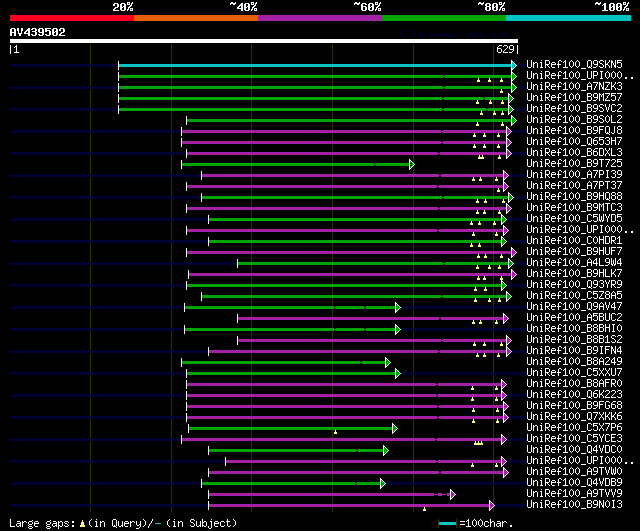Click the UniRef100_C0HDR1 label

tap(574, 240)
